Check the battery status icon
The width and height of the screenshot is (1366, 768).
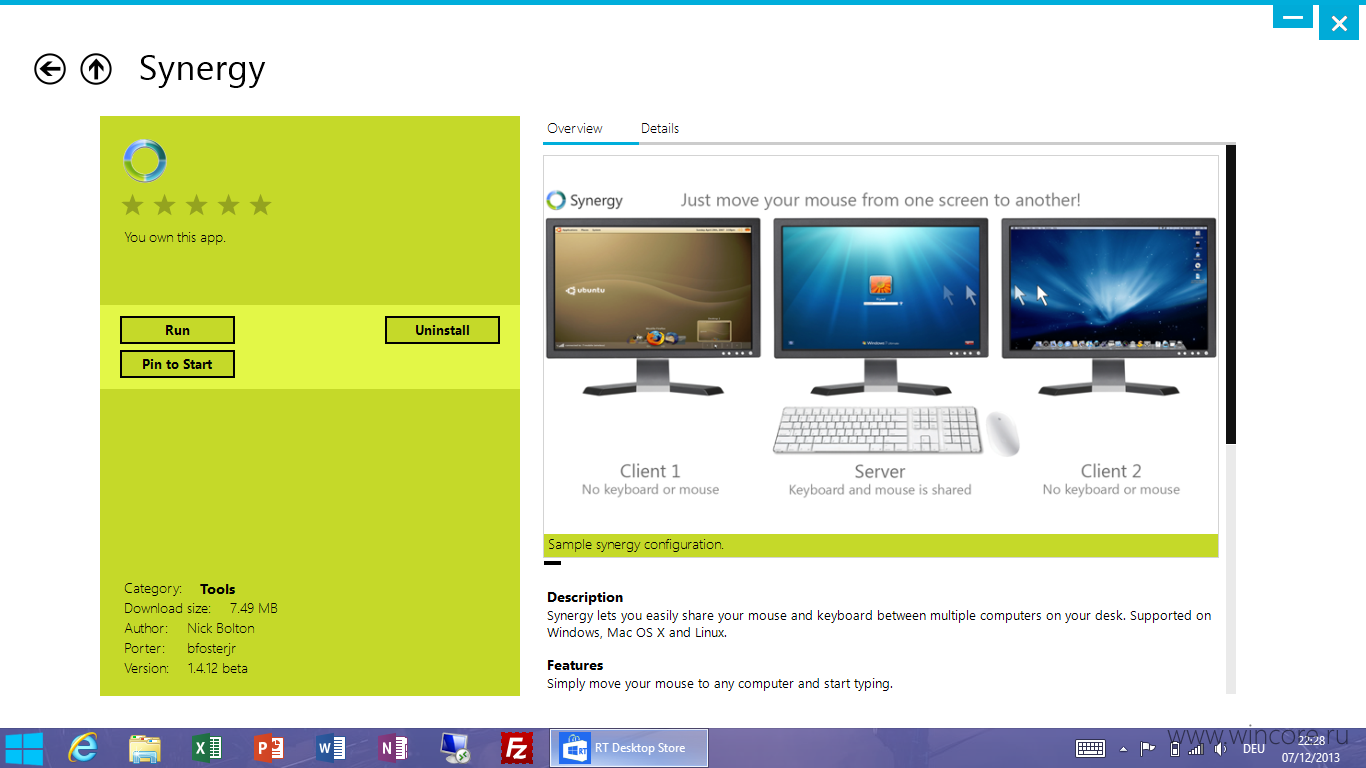click(1175, 748)
